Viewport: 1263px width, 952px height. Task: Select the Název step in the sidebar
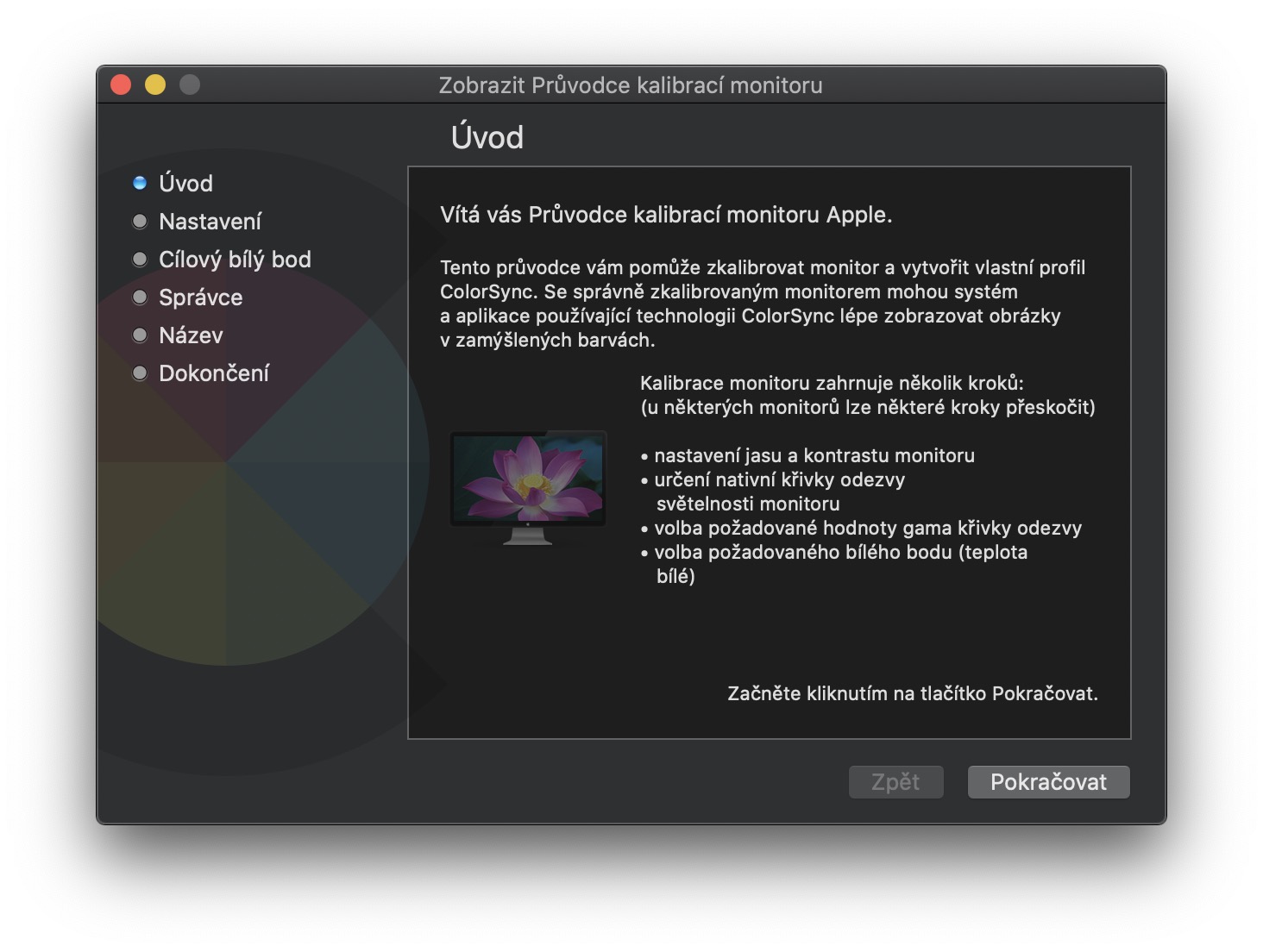coord(191,335)
